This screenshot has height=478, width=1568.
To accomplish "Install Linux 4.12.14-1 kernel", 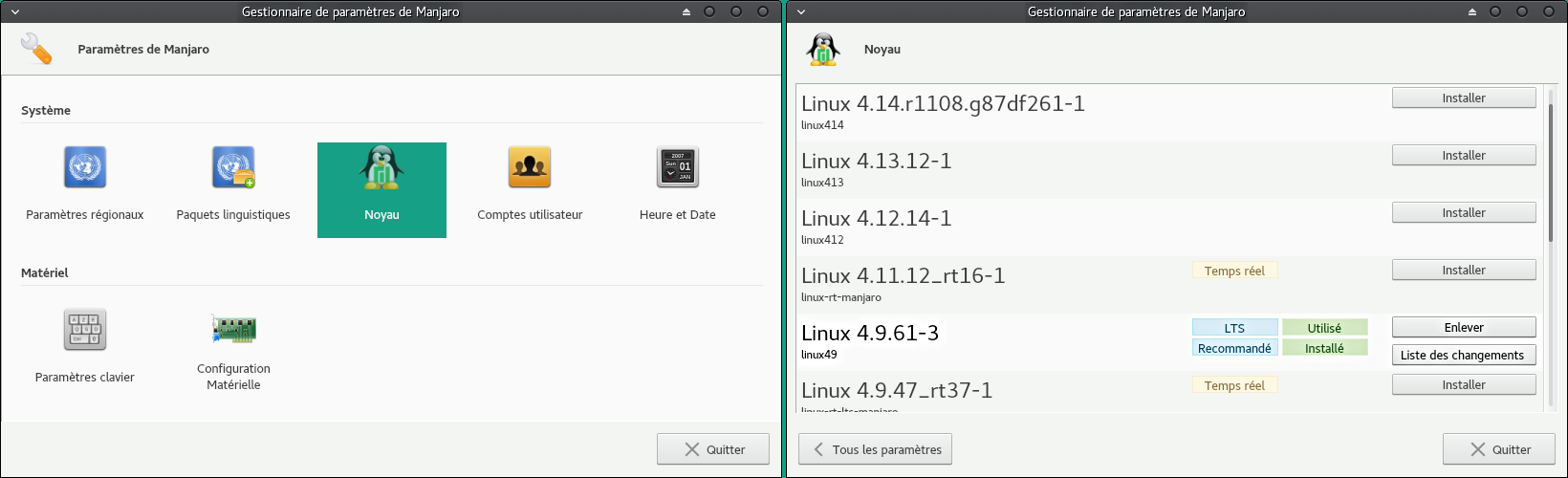I will (x=1464, y=212).
